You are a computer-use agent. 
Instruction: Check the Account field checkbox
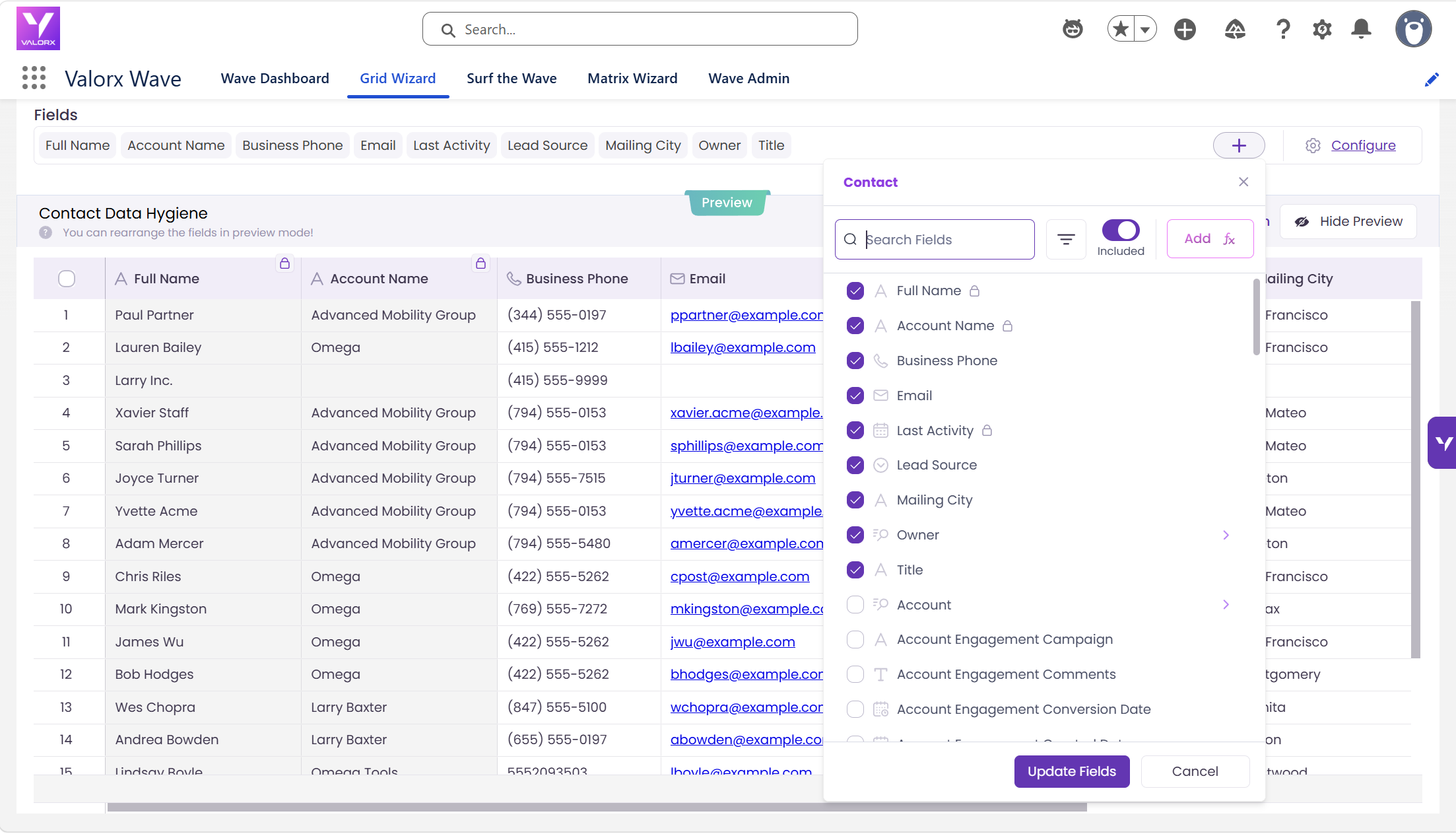[855, 605]
